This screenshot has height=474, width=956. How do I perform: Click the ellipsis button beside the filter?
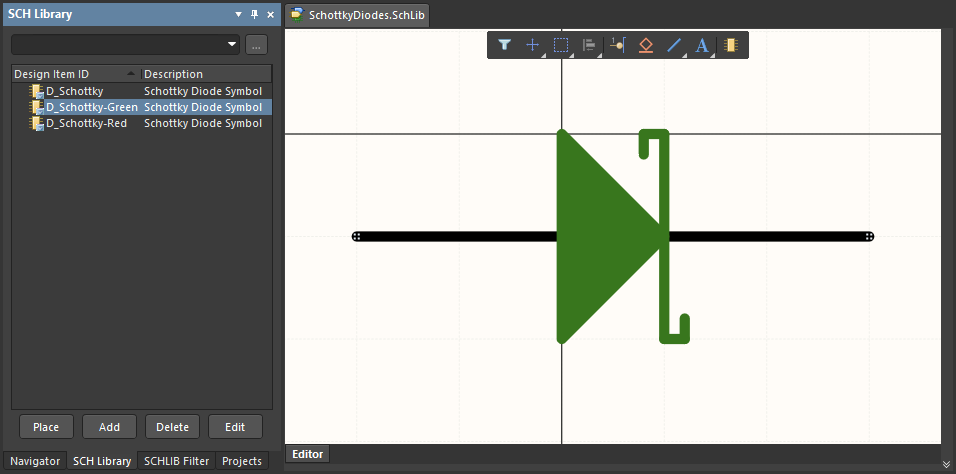257,45
